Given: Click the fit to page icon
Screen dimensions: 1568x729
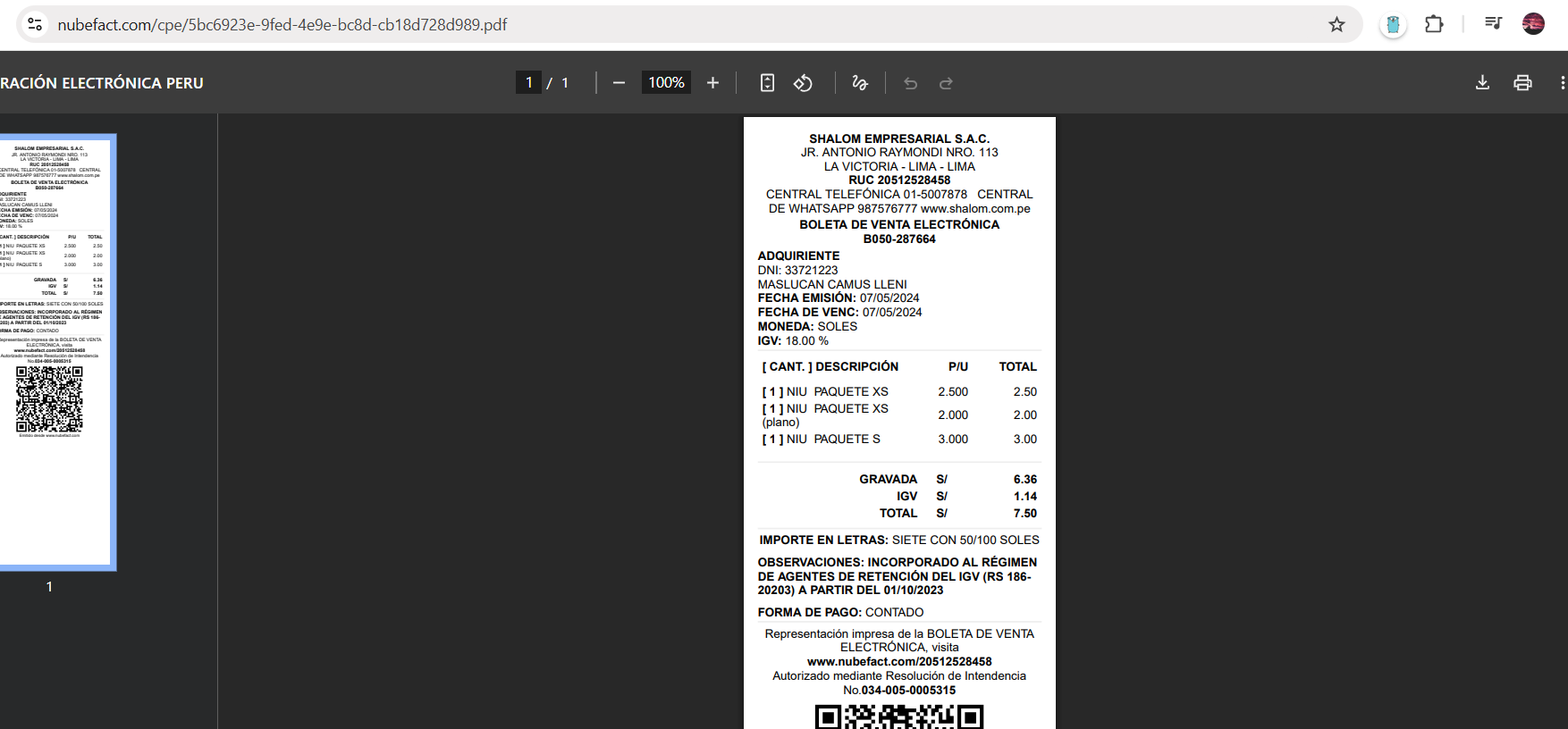Looking at the screenshot, I should click(767, 83).
